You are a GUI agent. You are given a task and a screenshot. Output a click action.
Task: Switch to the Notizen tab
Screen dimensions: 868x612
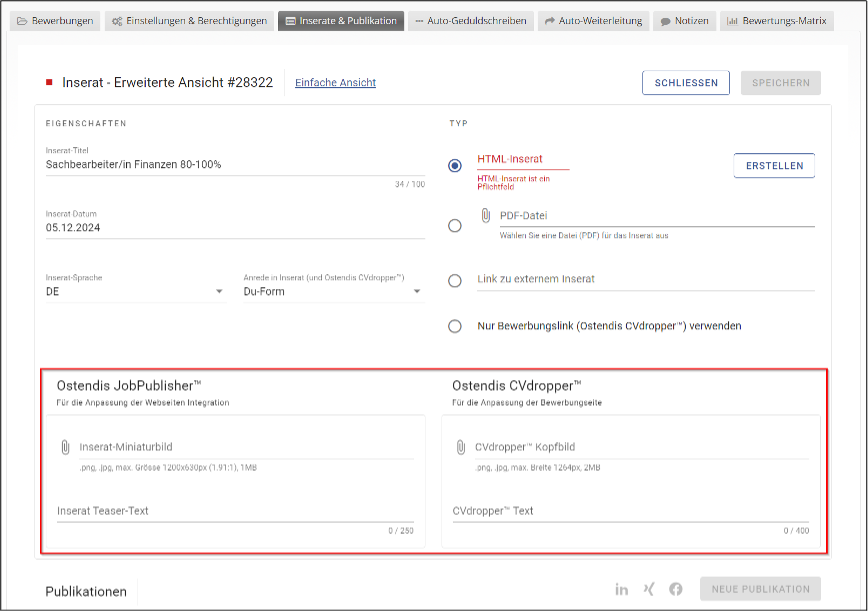click(685, 21)
